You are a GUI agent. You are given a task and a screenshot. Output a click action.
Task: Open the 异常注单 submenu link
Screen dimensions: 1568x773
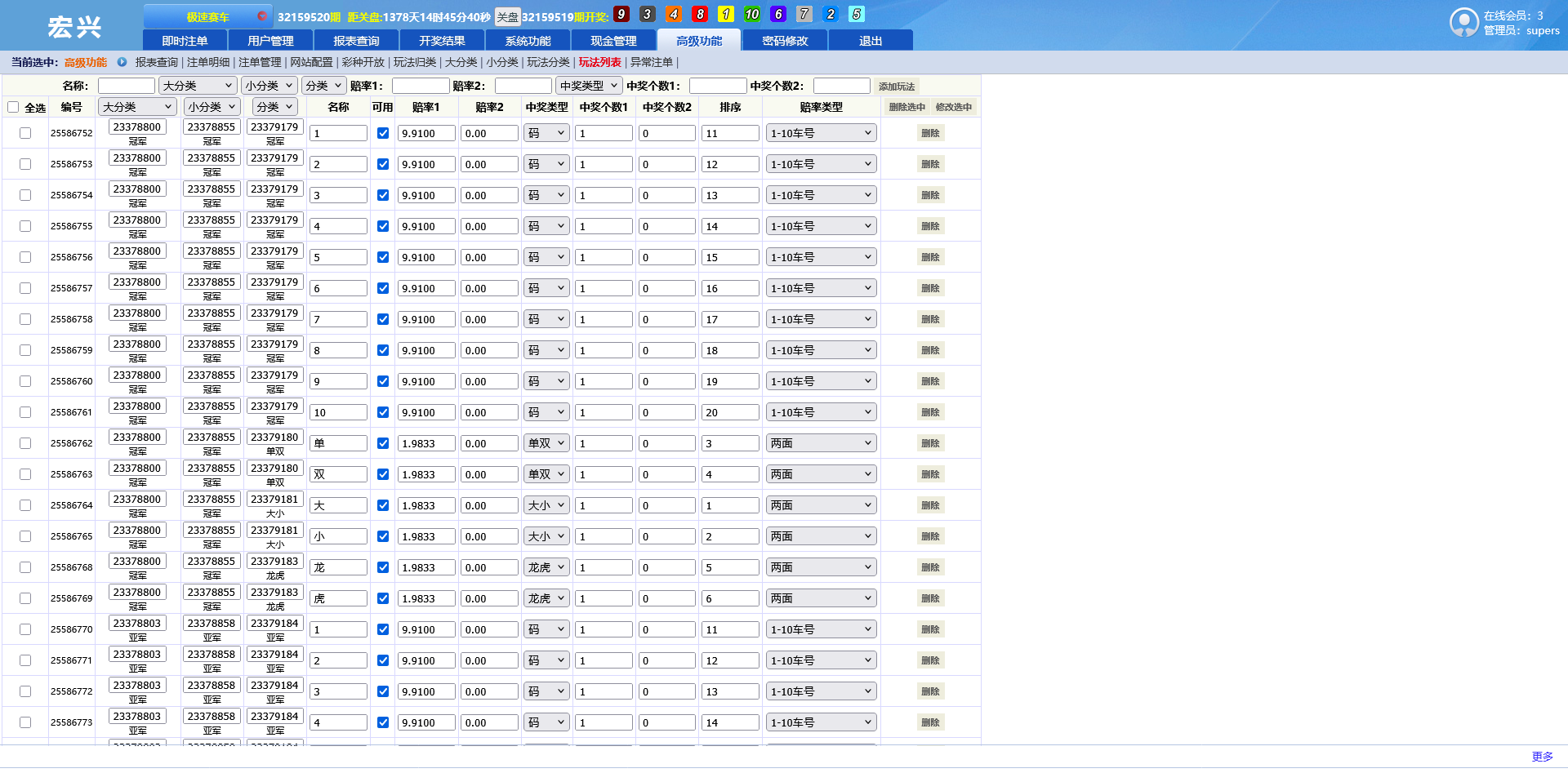(652, 62)
